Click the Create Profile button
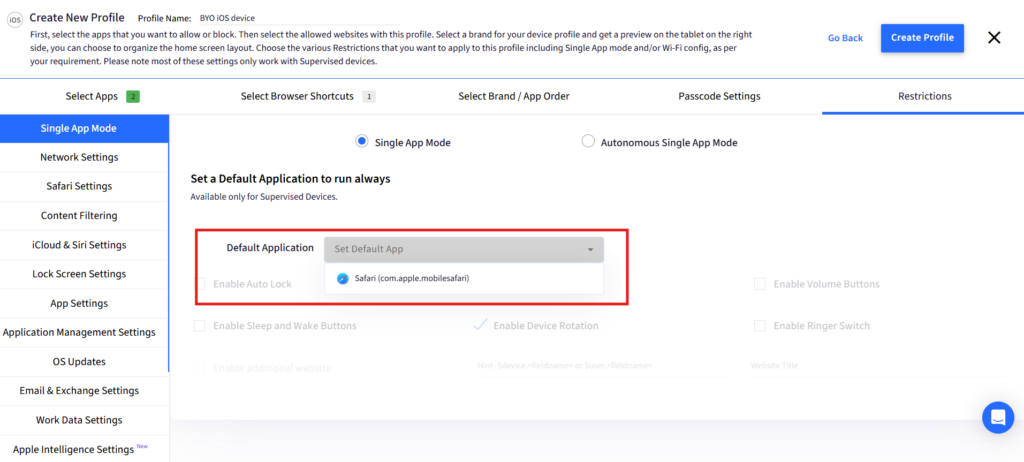The image size is (1024, 462). [922, 38]
